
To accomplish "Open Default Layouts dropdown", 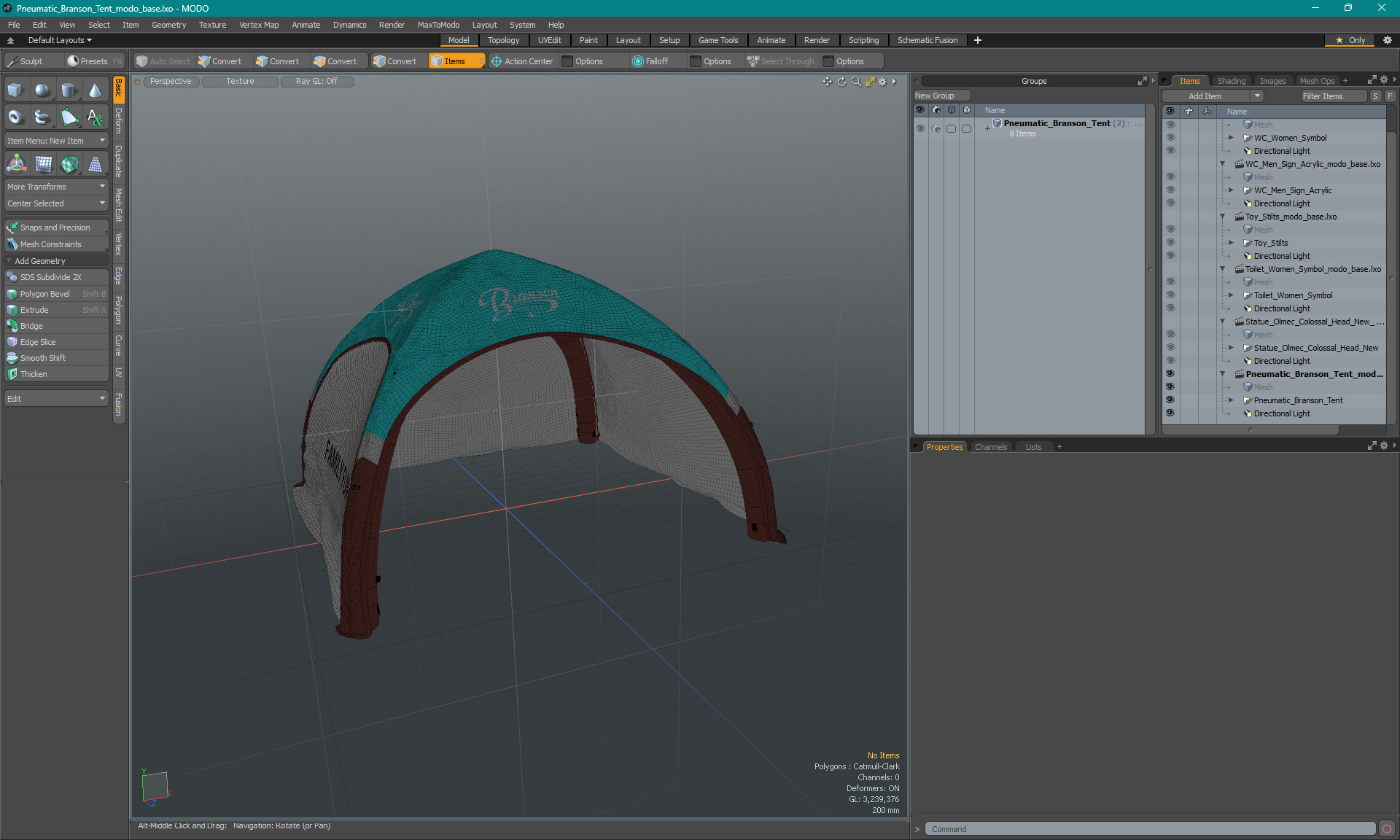I will coord(60,40).
